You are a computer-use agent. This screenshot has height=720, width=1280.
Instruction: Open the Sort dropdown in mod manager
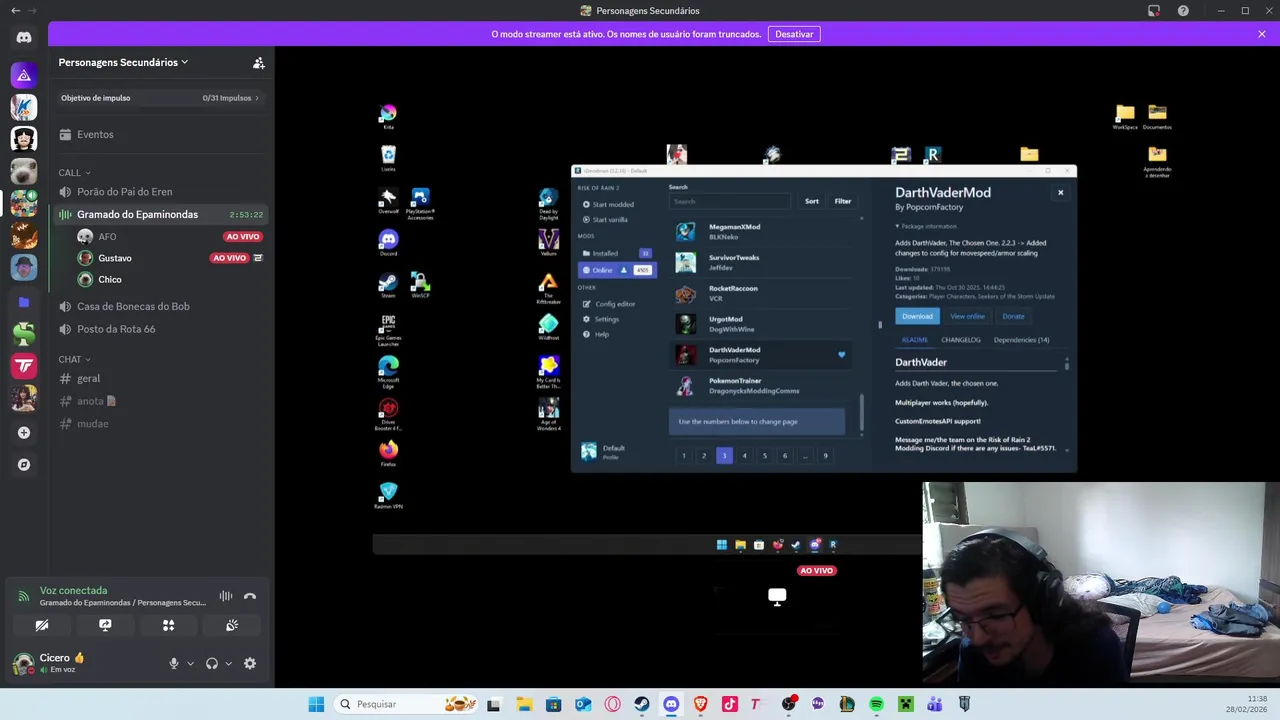pyautogui.click(x=812, y=201)
